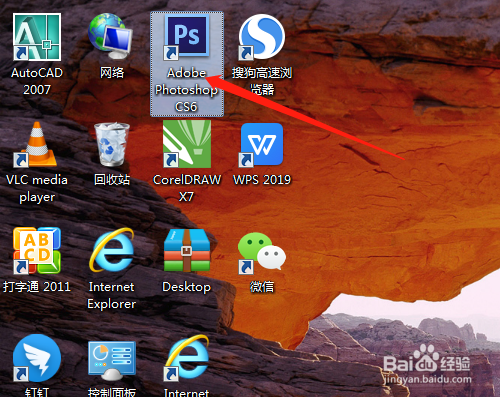Open the AutoCAD 2007 desktop icon
The image size is (500, 397).
tap(37, 37)
